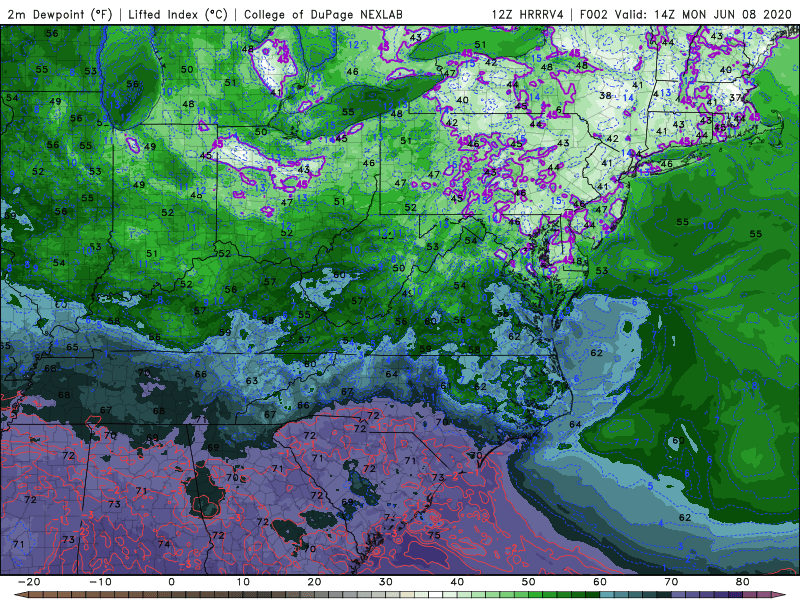The height and width of the screenshot is (600, 800).
Task: Click the 75 dewpoint value near the coast
Action: point(434,535)
